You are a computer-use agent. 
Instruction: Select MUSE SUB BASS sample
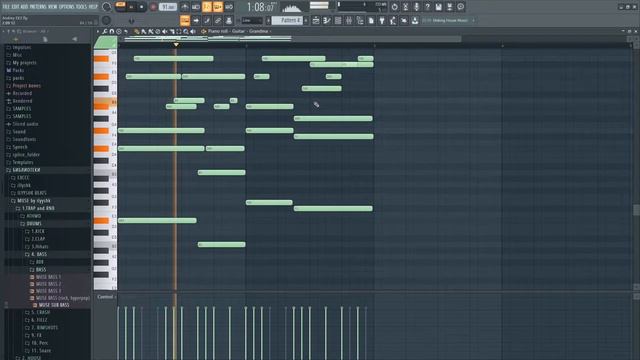click(54, 305)
